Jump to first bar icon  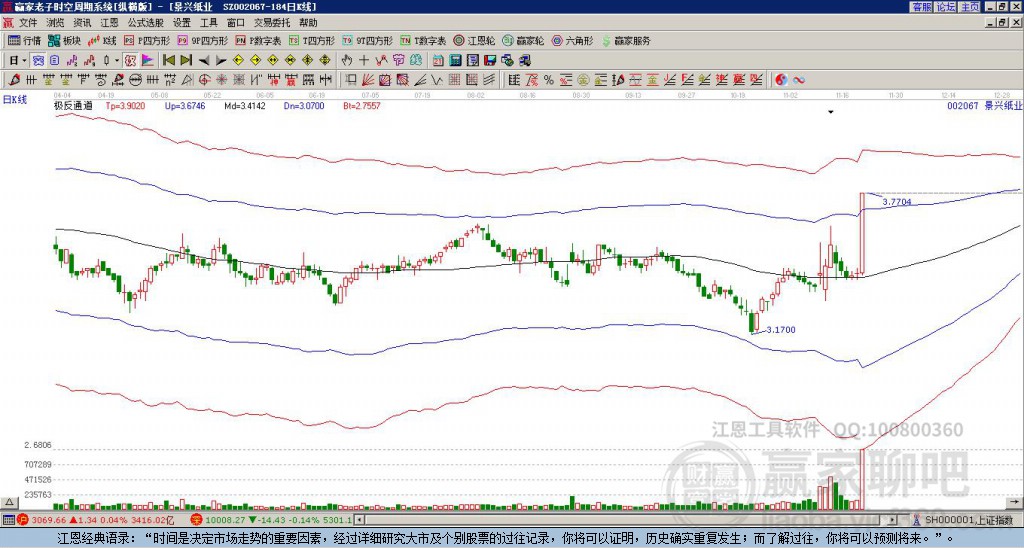[168, 61]
